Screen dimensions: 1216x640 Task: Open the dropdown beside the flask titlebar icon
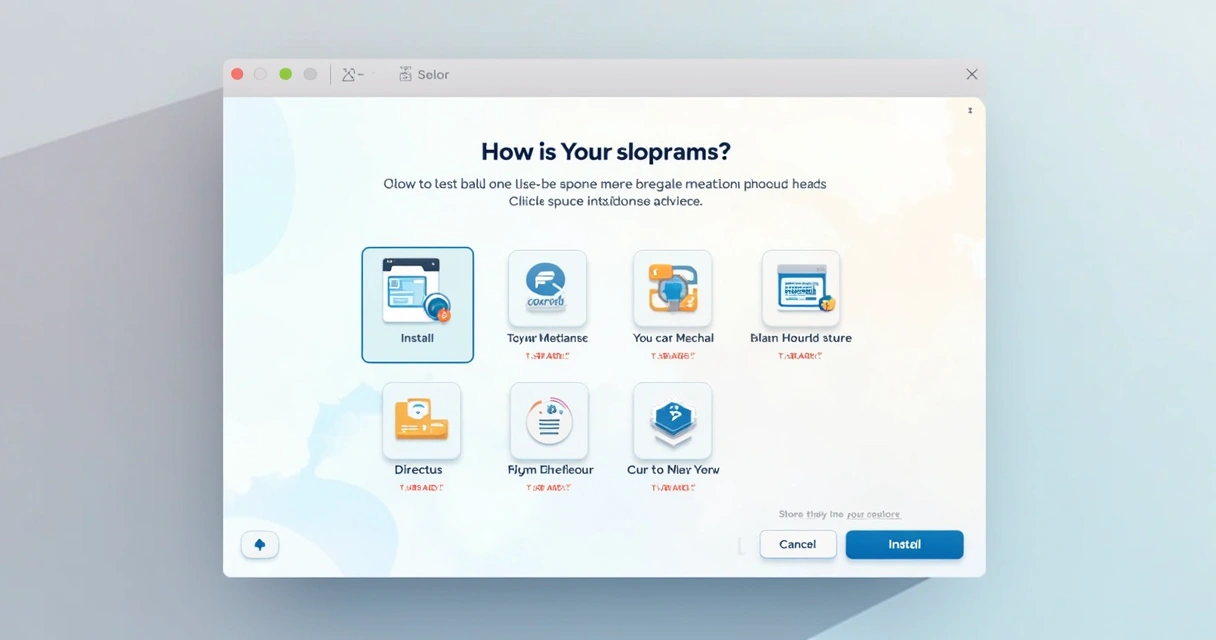[x=362, y=73]
